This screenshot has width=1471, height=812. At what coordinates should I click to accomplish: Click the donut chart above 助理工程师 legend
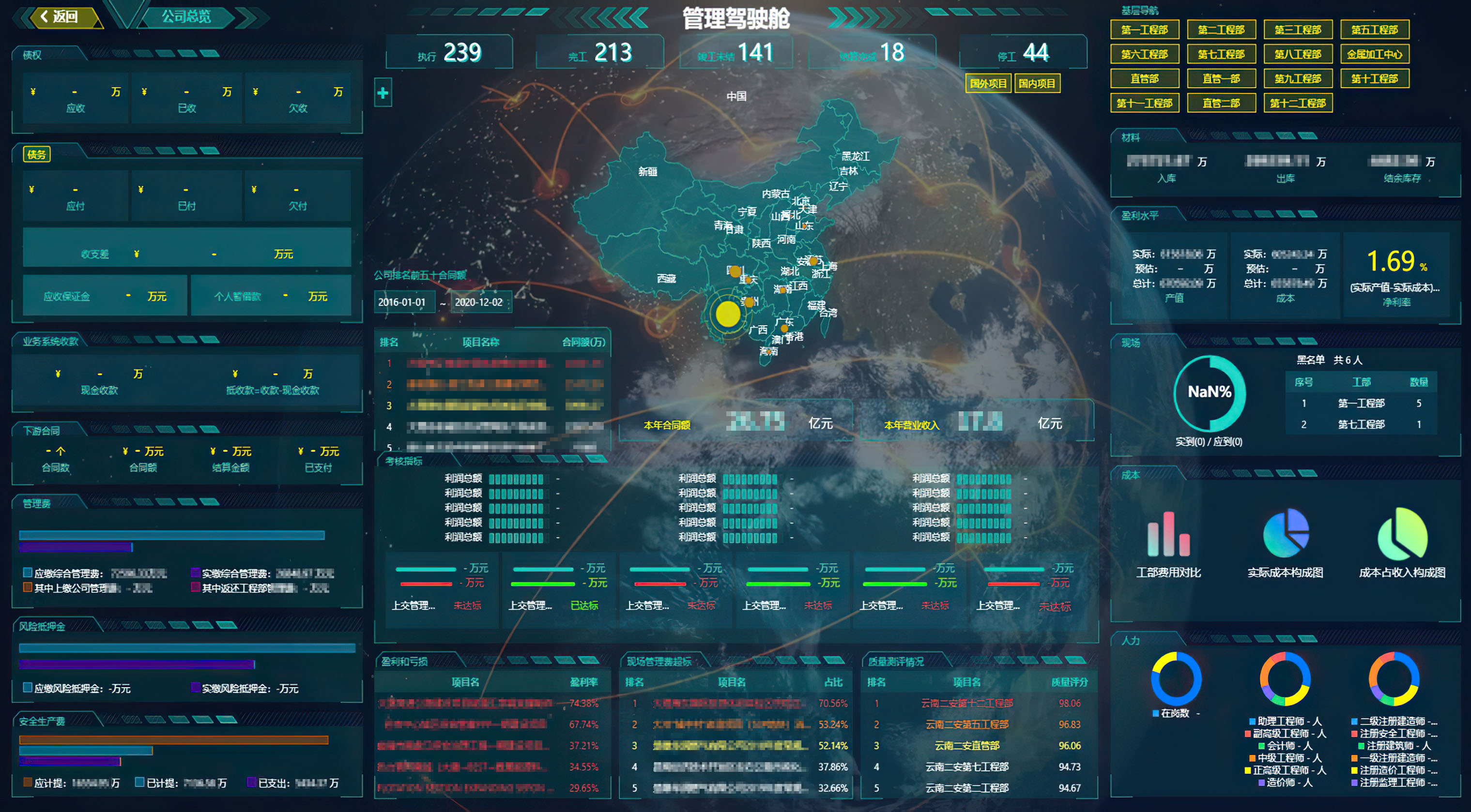pos(1285,679)
